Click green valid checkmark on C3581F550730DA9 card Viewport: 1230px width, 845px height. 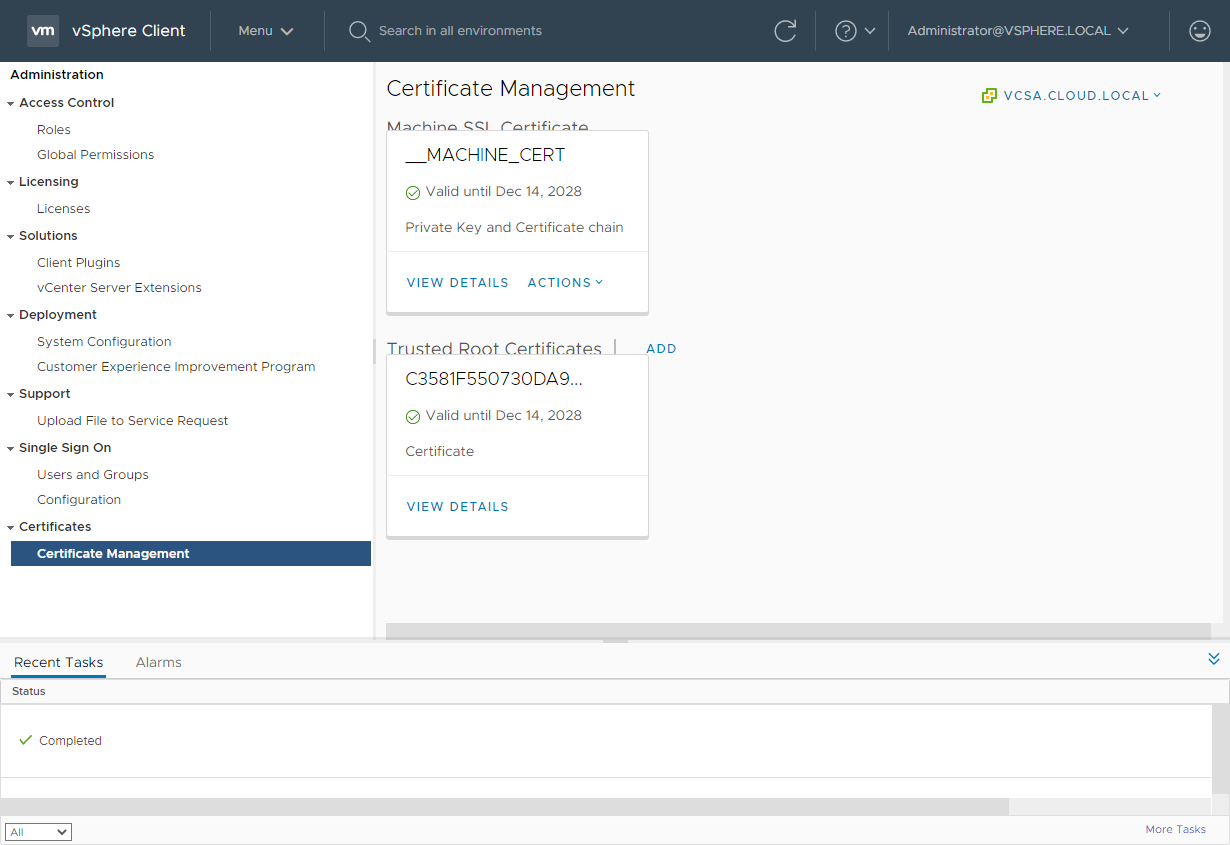pyautogui.click(x=413, y=416)
